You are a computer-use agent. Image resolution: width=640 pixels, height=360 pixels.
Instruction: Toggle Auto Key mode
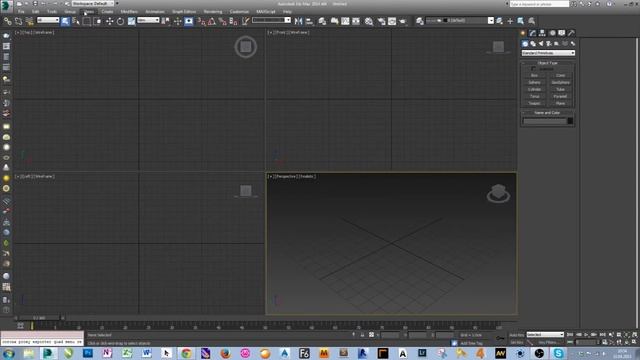point(517,335)
